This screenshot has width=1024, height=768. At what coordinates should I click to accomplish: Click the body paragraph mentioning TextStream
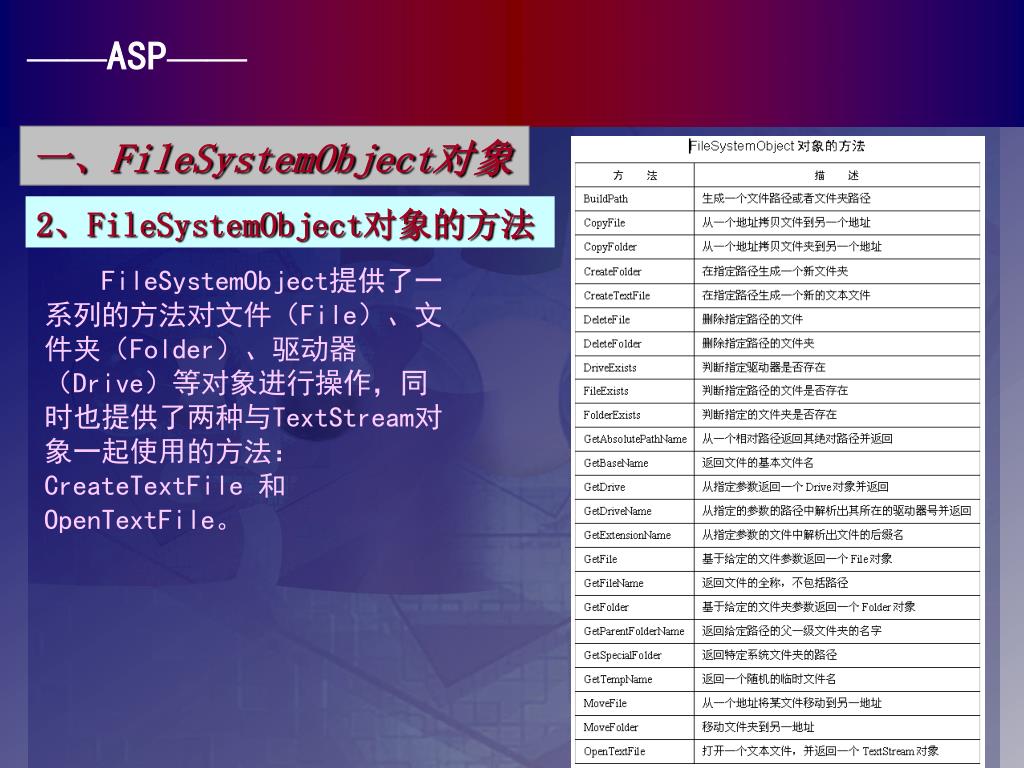pyautogui.click(x=243, y=401)
